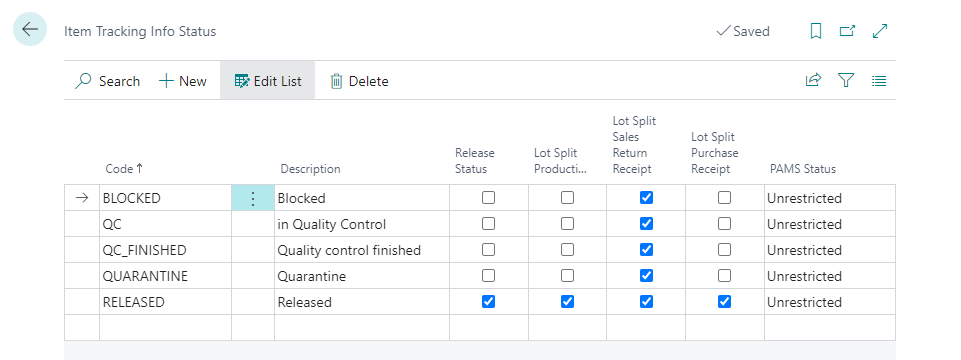
Task: Click the PAMS Status column header
Action: (803, 169)
